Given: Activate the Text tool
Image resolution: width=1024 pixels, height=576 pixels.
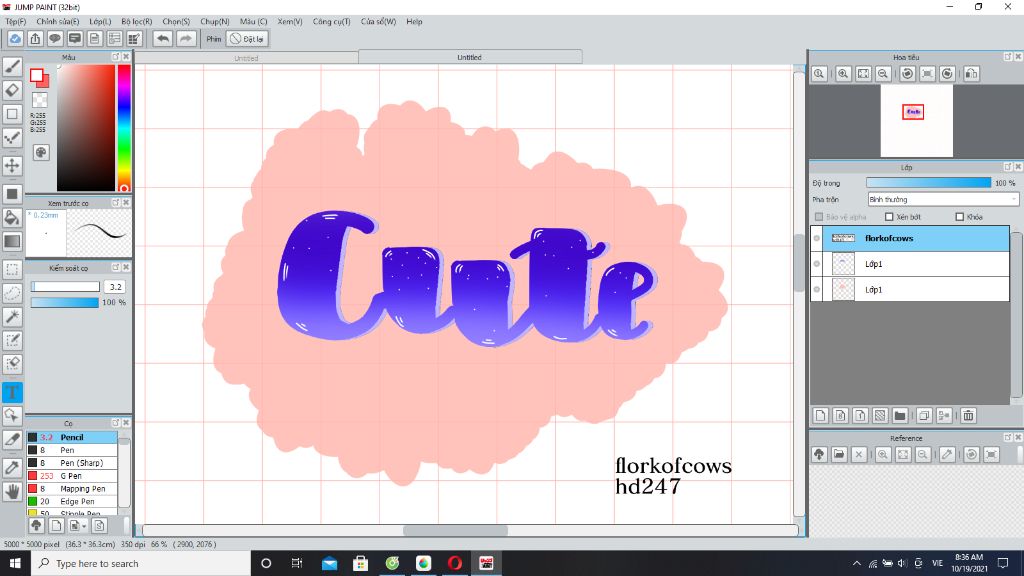Looking at the screenshot, I should tap(12, 392).
